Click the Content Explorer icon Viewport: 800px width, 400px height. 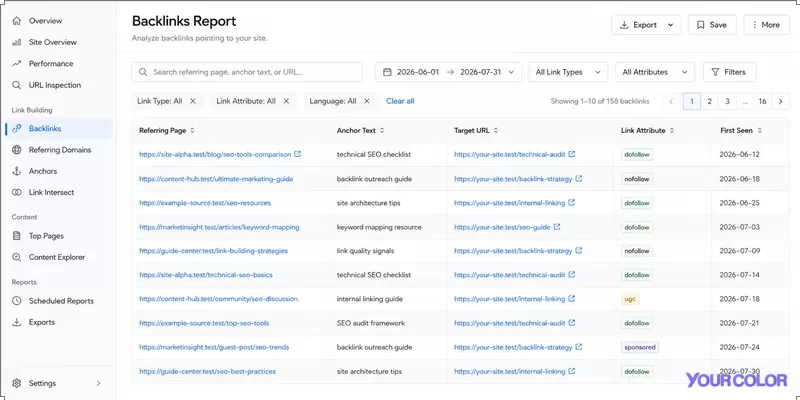(x=17, y=257)
